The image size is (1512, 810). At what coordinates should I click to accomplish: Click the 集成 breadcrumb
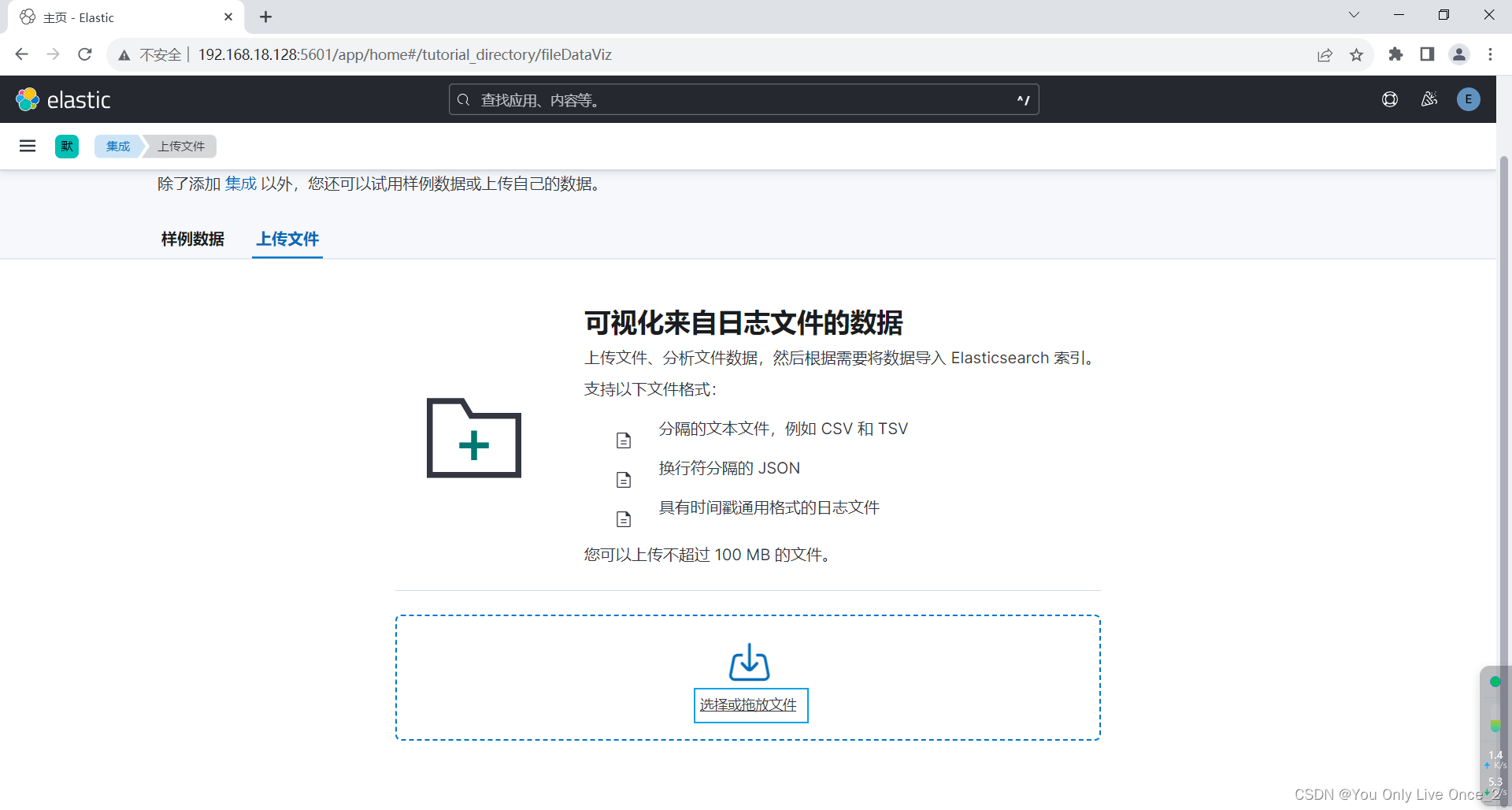coord(118,147)
